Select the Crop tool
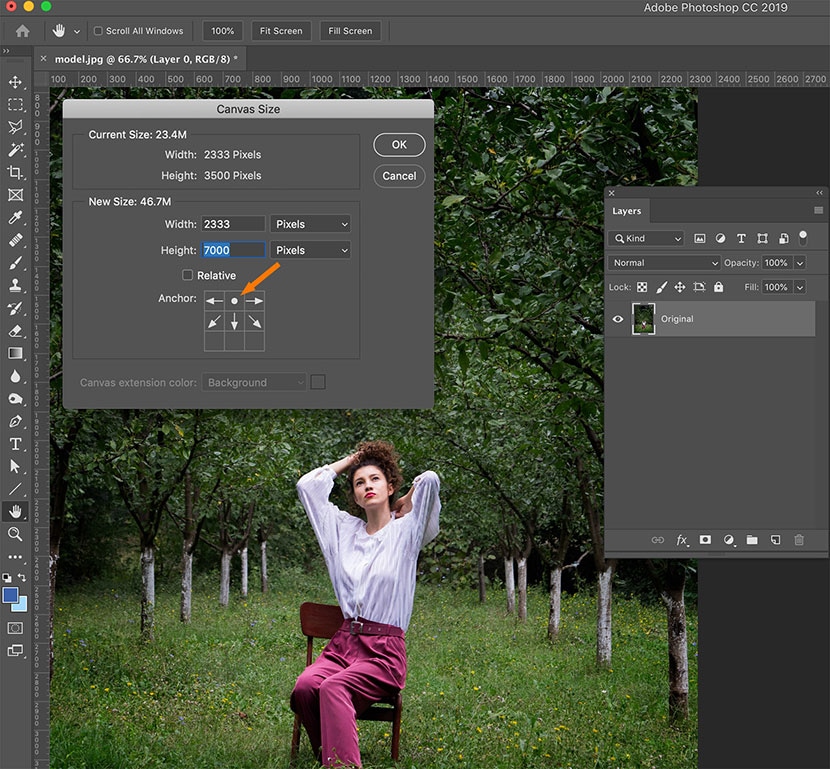Viewport: 830px width, 769px height. click(x=15, y=172)
